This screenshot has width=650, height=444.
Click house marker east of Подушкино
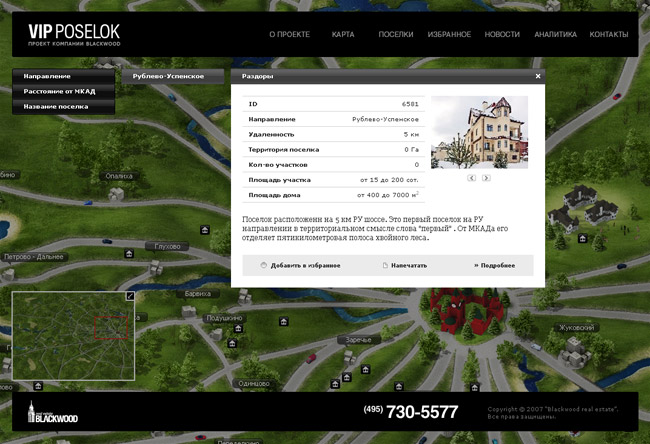point(284,322)
